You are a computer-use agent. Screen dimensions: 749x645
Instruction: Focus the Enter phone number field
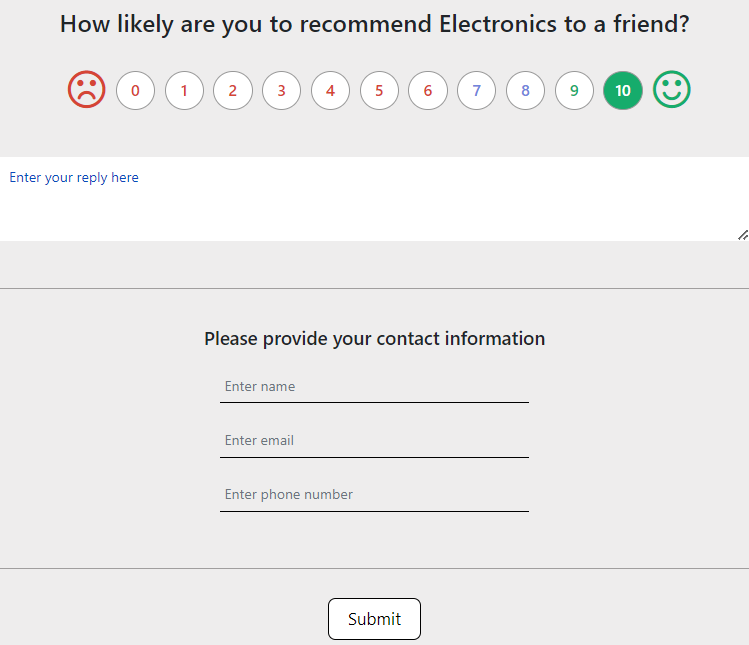click(374, 495)
